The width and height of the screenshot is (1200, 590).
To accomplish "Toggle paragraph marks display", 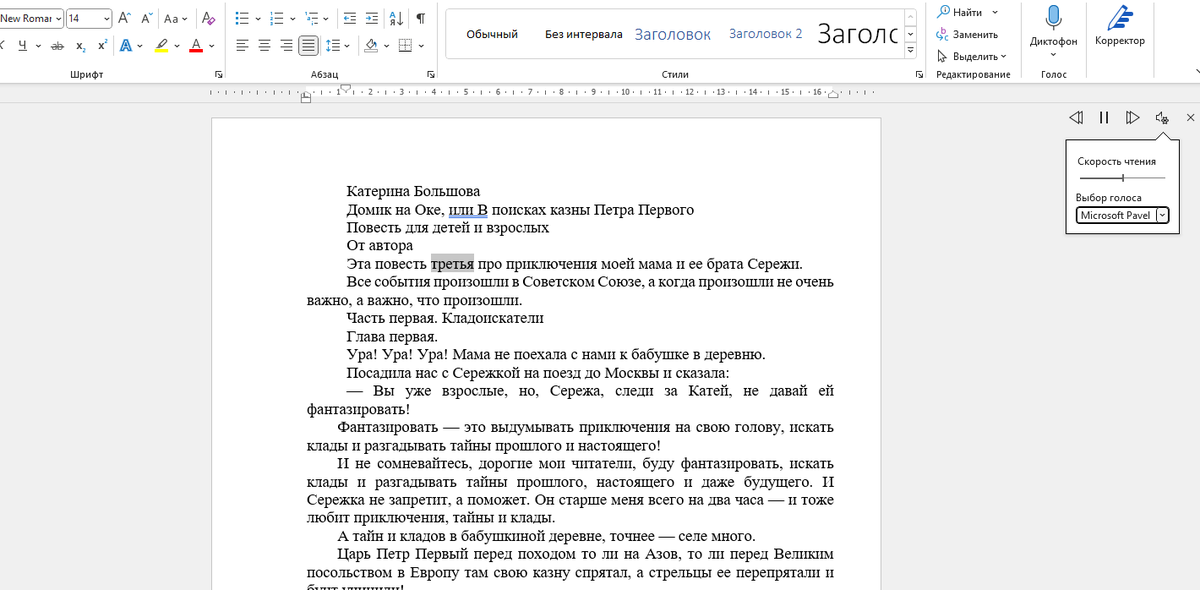I will [x=420, y=19].
